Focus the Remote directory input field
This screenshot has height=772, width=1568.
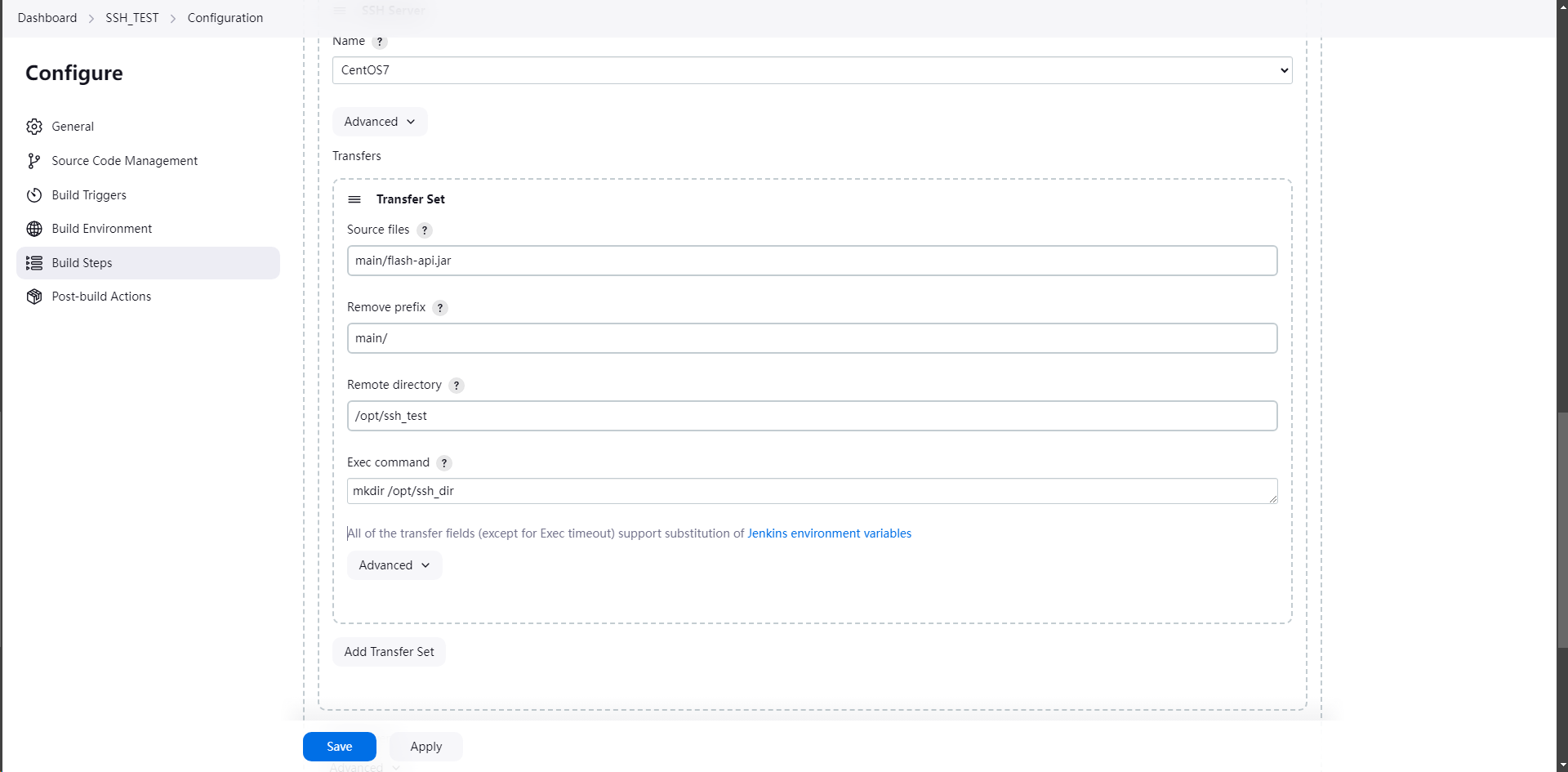pos(812,416)
